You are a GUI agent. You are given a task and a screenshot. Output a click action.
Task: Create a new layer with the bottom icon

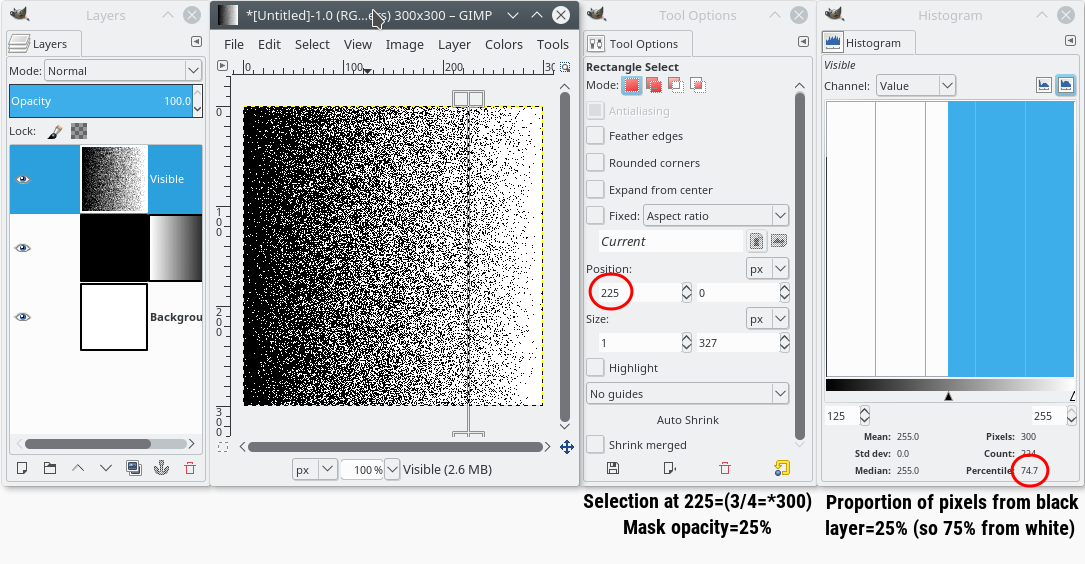click(x=22, y=468)
